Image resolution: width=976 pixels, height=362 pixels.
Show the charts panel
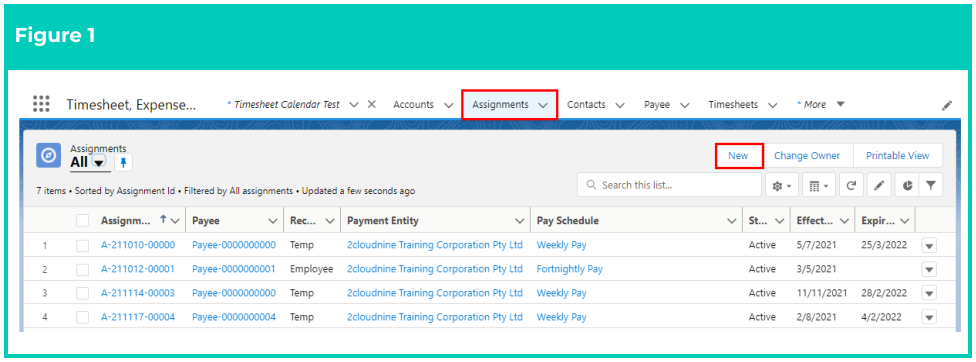[907, 185]
